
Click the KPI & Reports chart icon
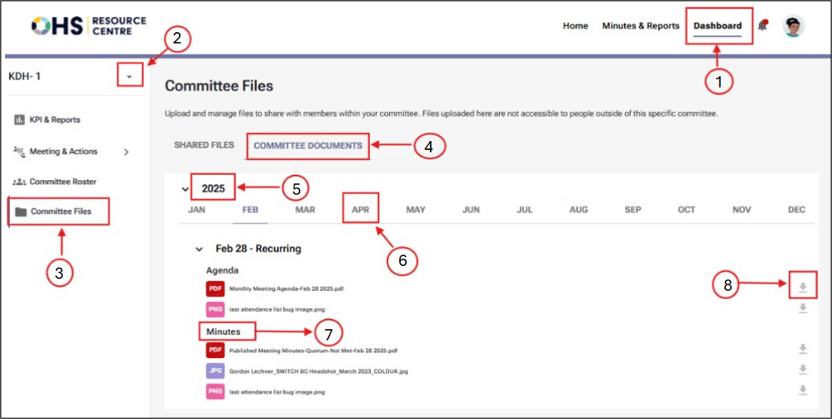pyautogui.click(x=19, y=120)
